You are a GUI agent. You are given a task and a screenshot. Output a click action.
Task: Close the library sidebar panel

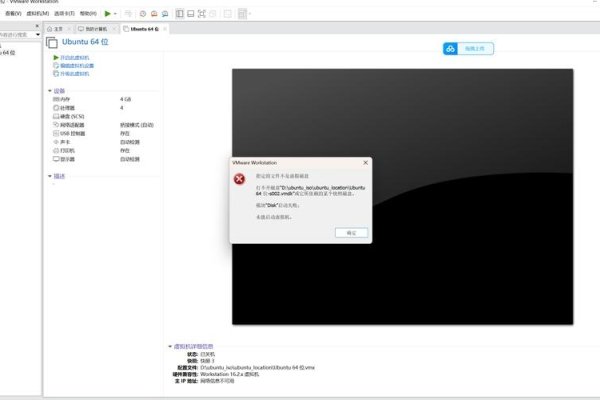(37, 26)
